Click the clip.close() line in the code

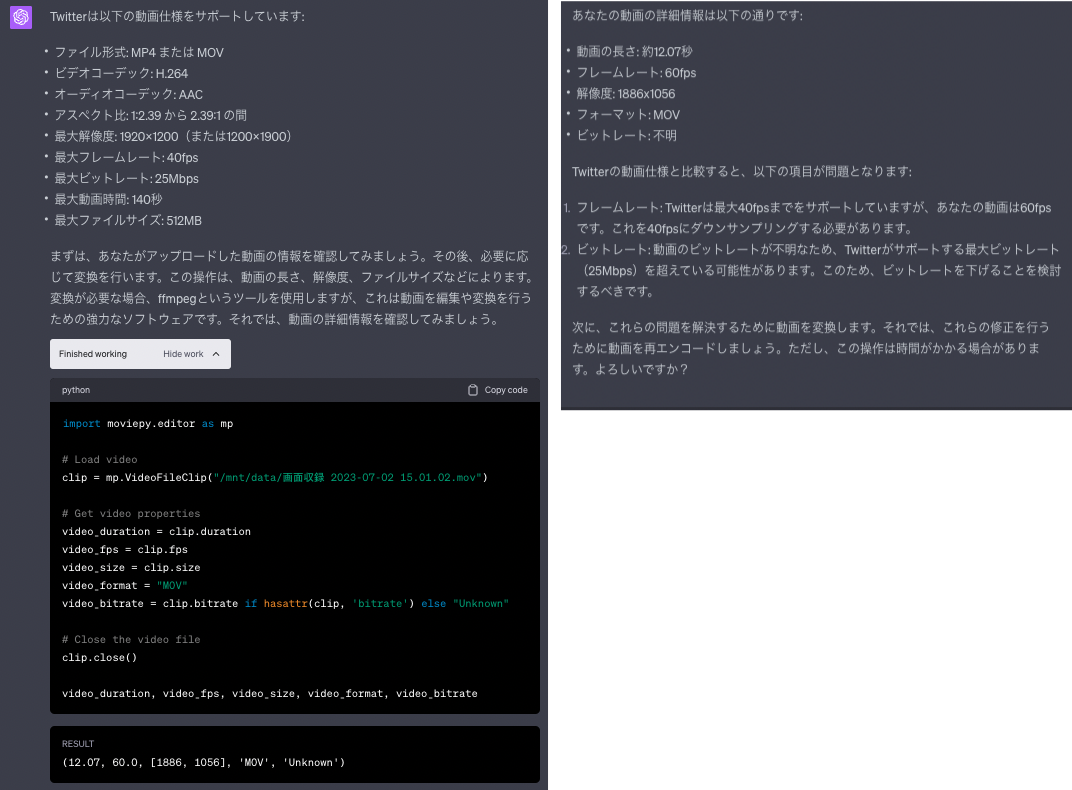tap(100, 657)
